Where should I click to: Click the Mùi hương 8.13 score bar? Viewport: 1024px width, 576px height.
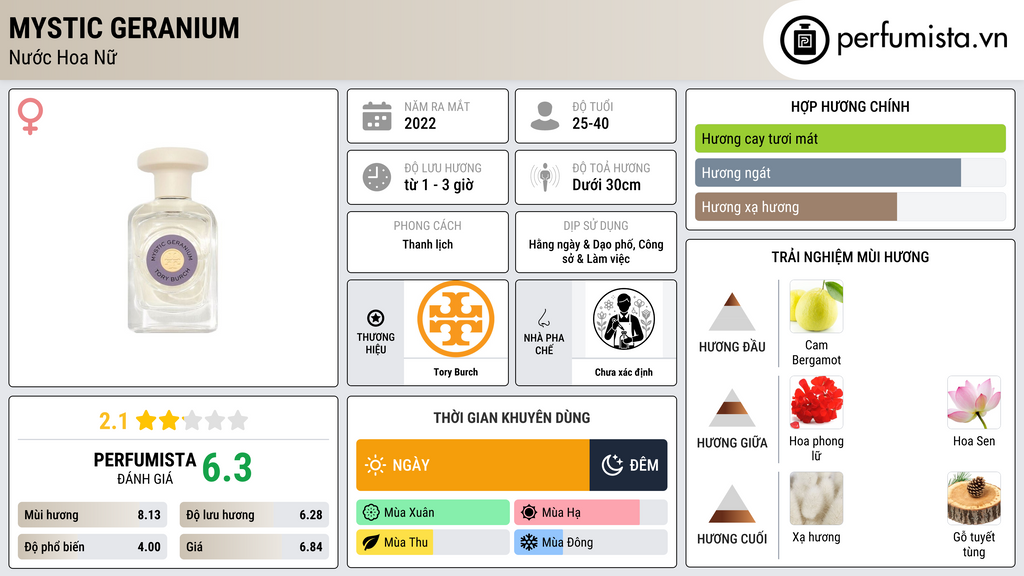pos(93,515)
